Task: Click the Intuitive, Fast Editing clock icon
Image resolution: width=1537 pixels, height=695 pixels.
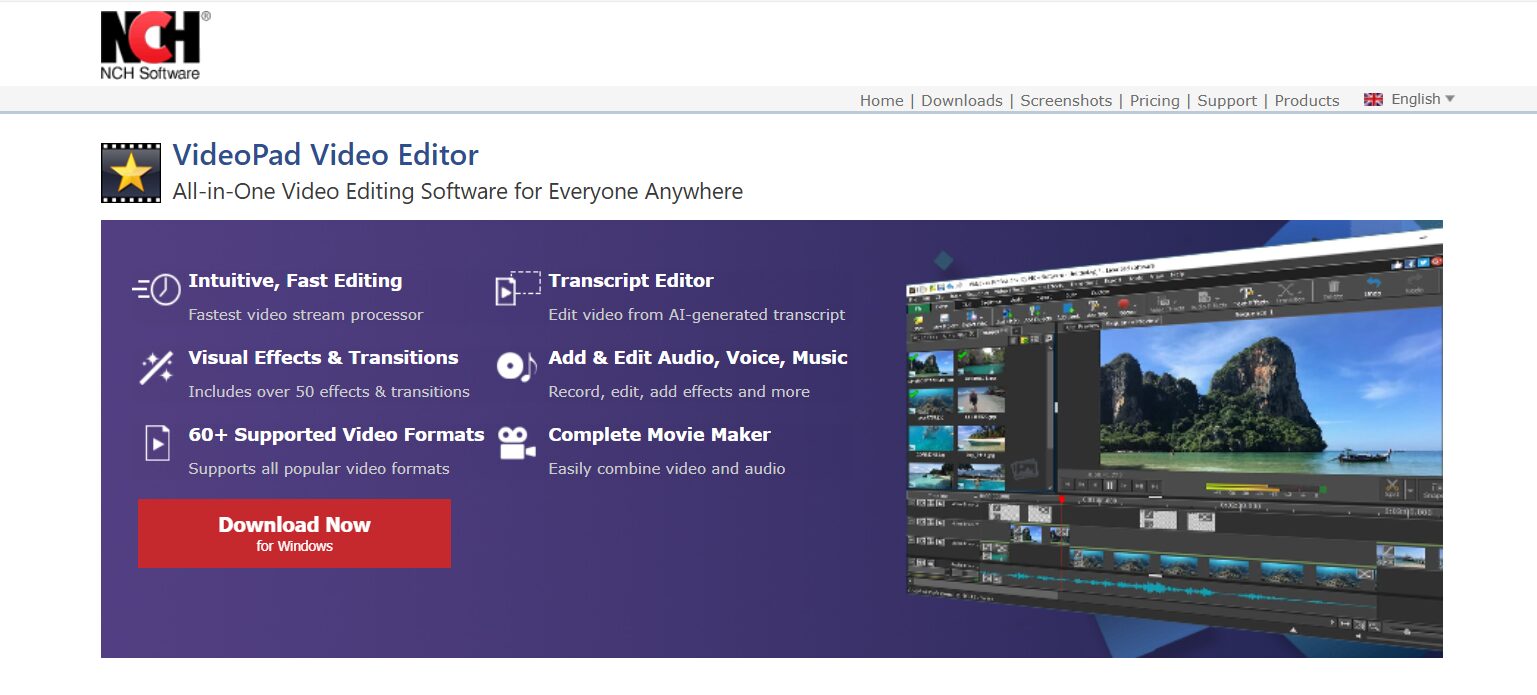Action: [x=157, y=289]
